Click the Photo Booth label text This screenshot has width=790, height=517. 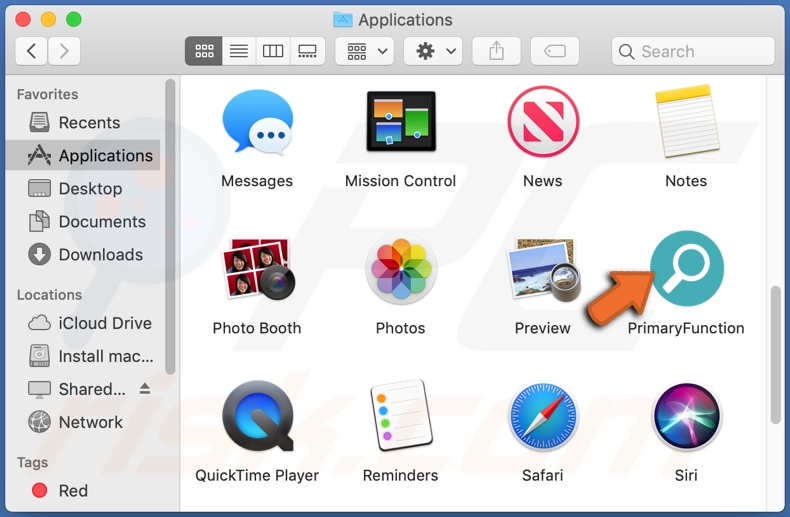click(x=257, y=329)
